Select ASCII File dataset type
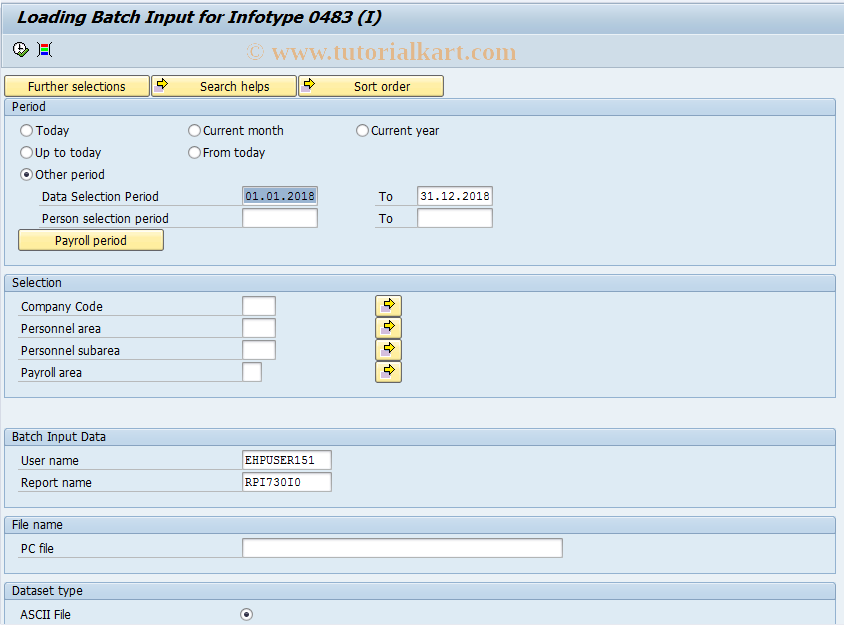The width and height of the screenshot is (844, 627). click(247, 615)
